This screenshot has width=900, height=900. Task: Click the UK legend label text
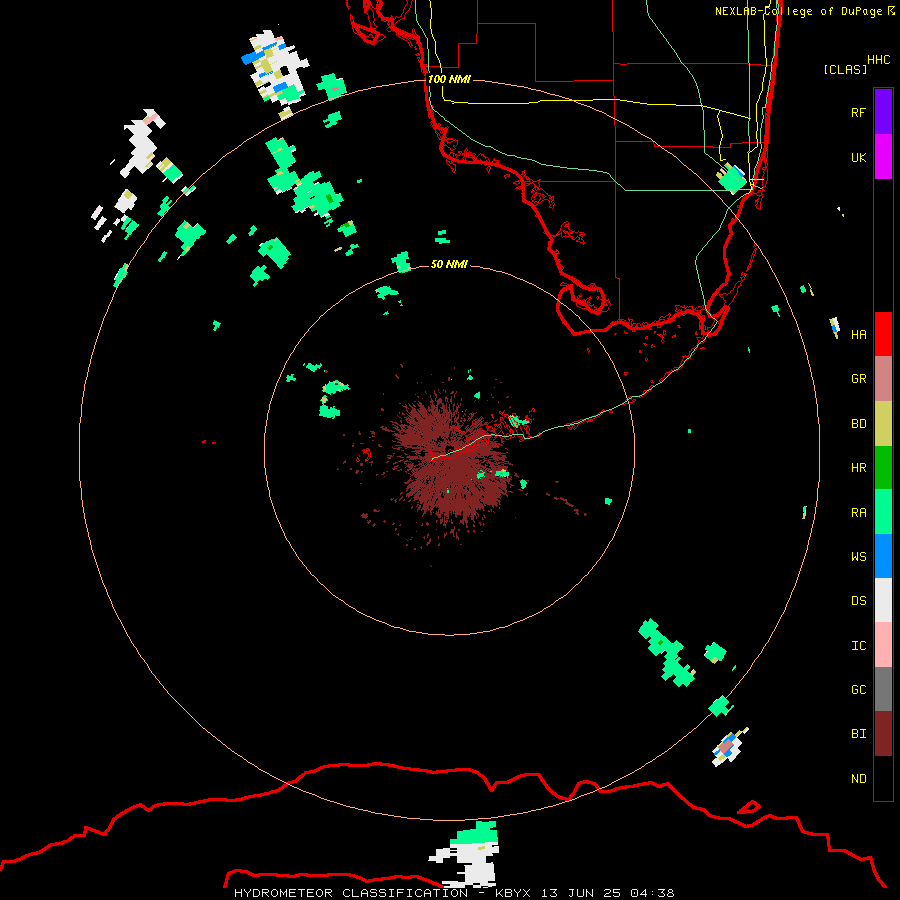tap(858, 157)
